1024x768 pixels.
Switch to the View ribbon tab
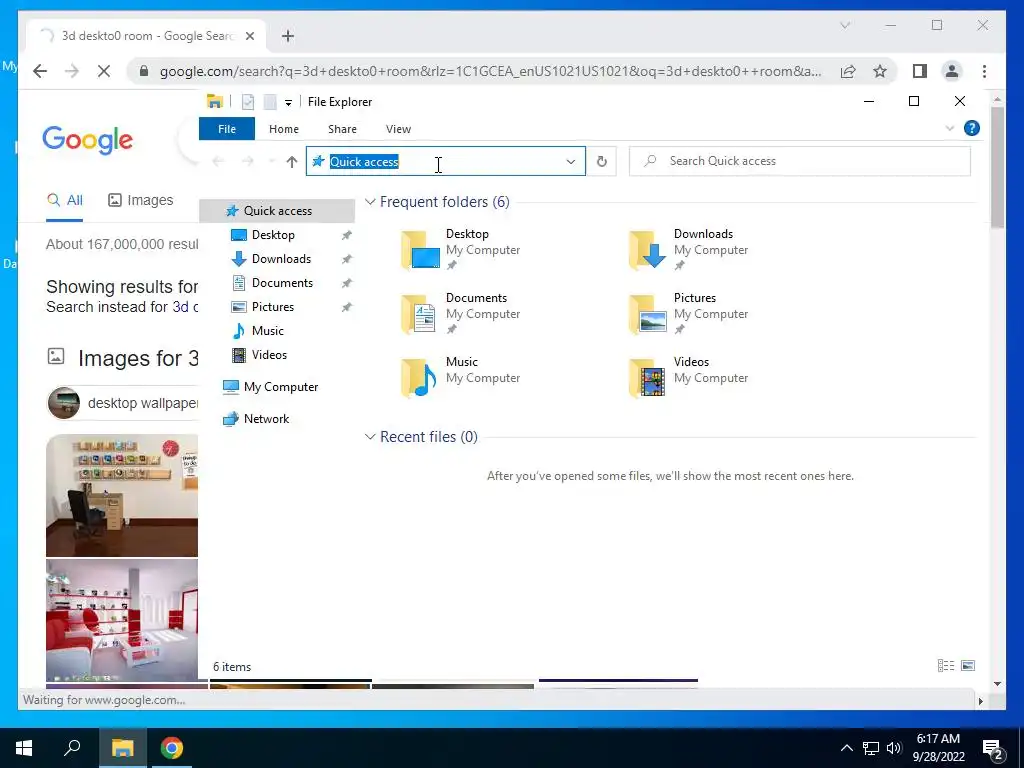(x=398, y=129)
